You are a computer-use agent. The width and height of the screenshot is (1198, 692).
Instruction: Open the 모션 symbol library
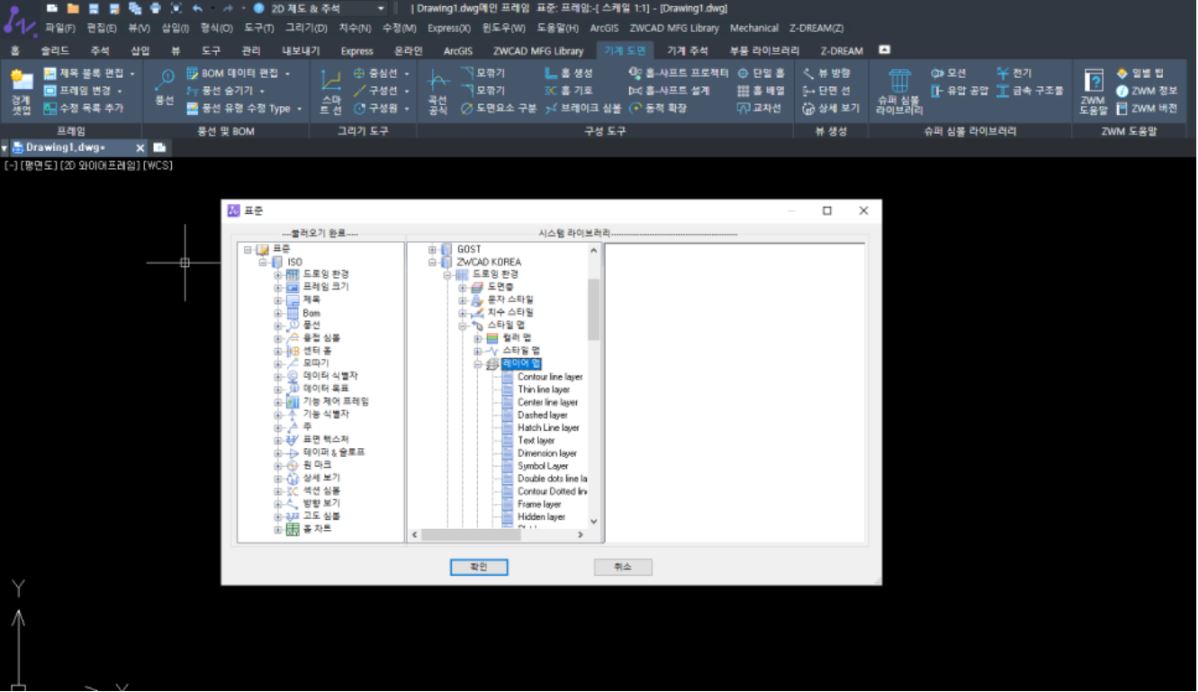pos(948,73)
